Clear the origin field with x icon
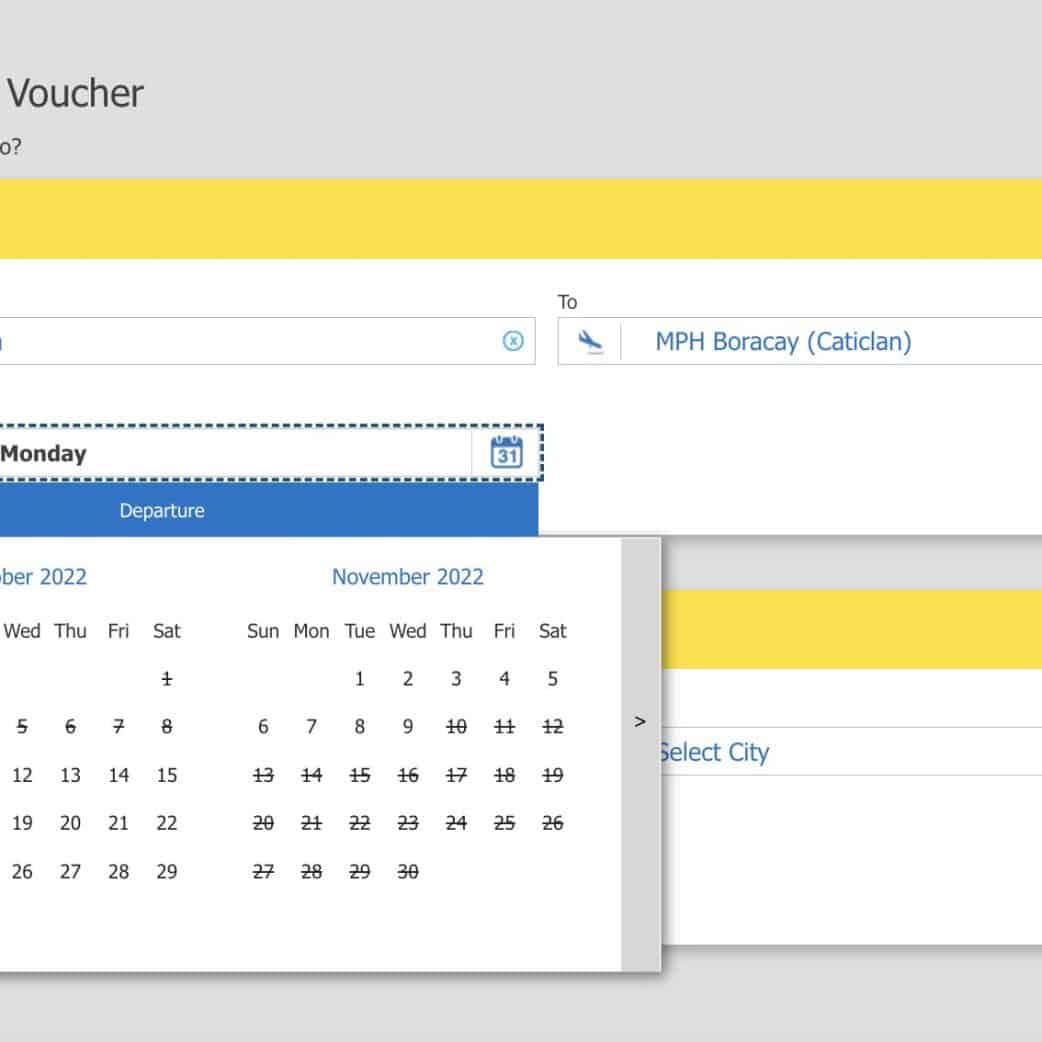Image resolution: width=1042 pixels, height=1042 pixels. click(x=512, y=341)
